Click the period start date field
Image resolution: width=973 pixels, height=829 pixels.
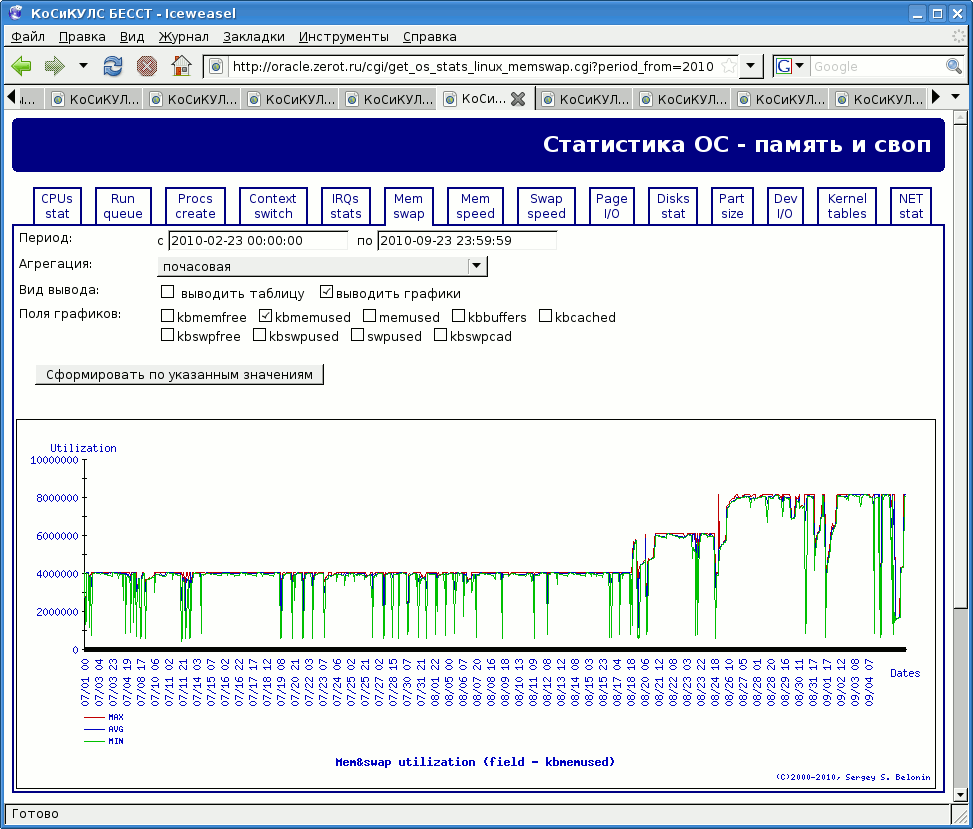pos(257,241)
